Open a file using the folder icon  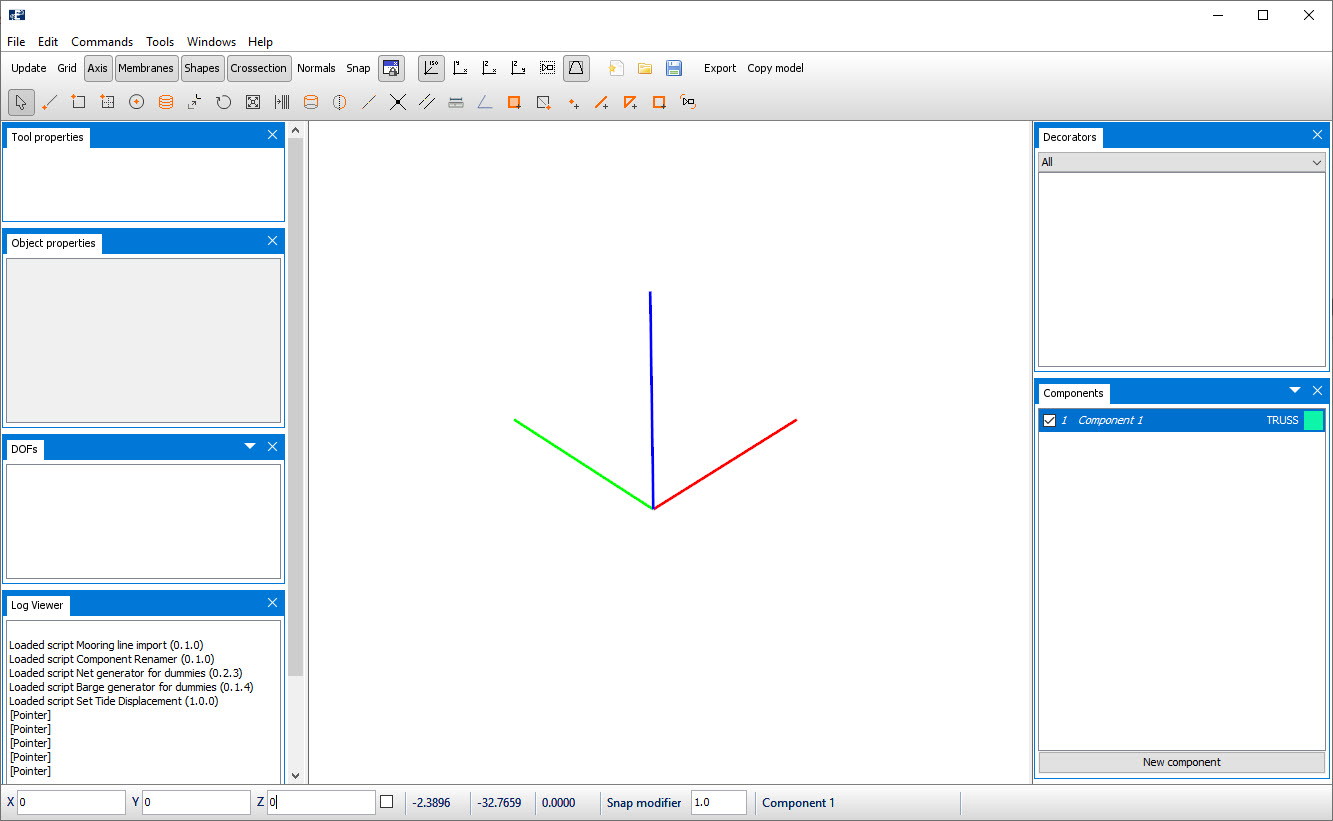pos(645,68)
